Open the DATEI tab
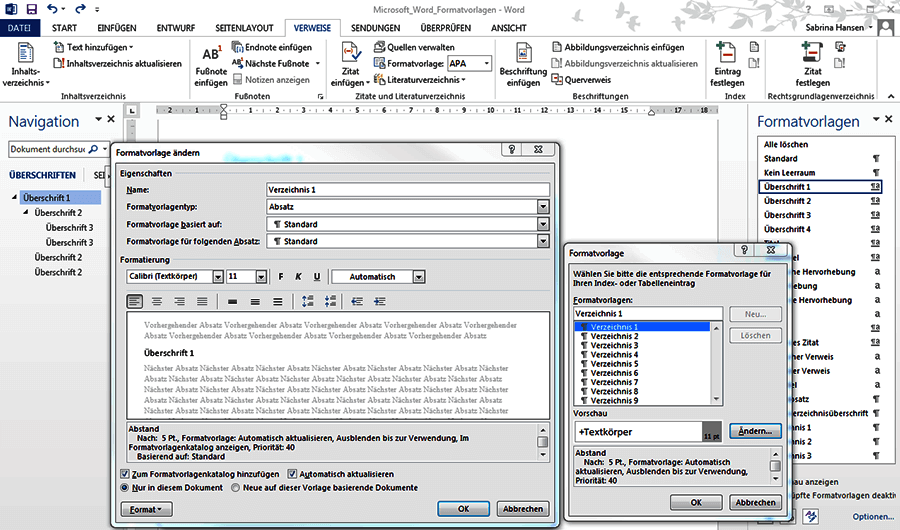Screen dimensions: 900x530 point(20,28)
